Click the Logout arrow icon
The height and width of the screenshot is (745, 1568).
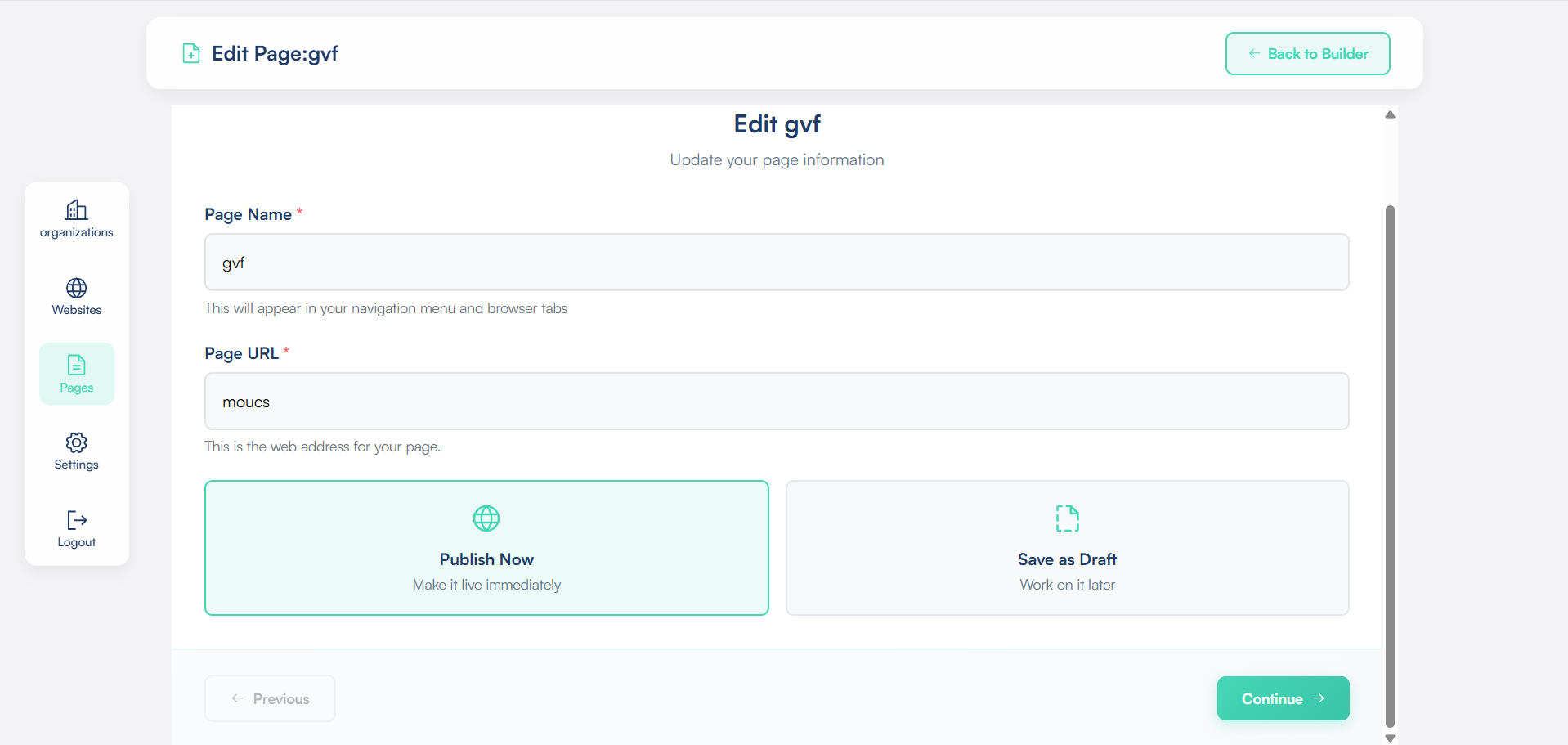(77, 520)
